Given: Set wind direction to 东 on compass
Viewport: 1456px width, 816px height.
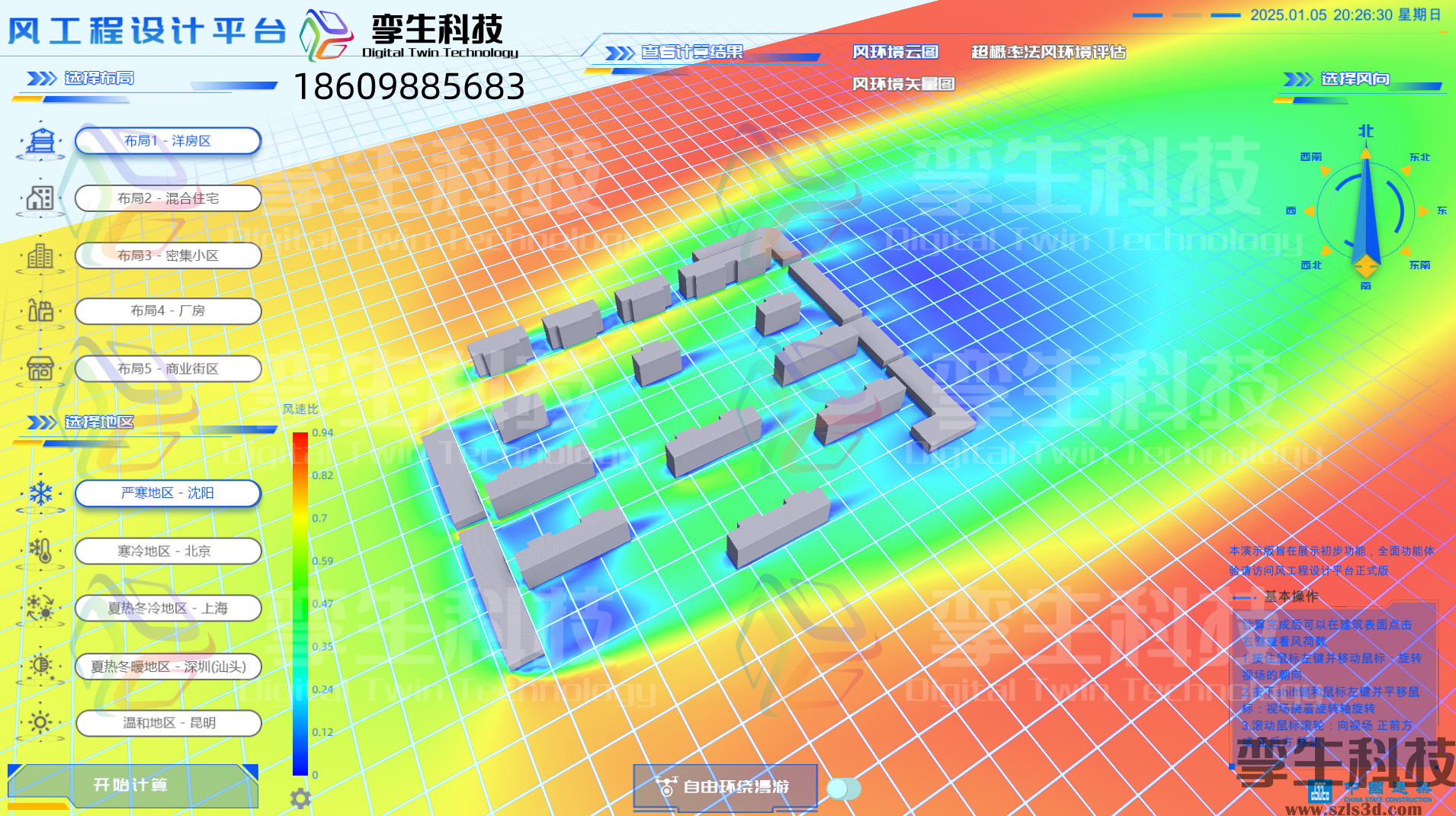Looking at the screenshot, I should click(x=1442, y=210).
